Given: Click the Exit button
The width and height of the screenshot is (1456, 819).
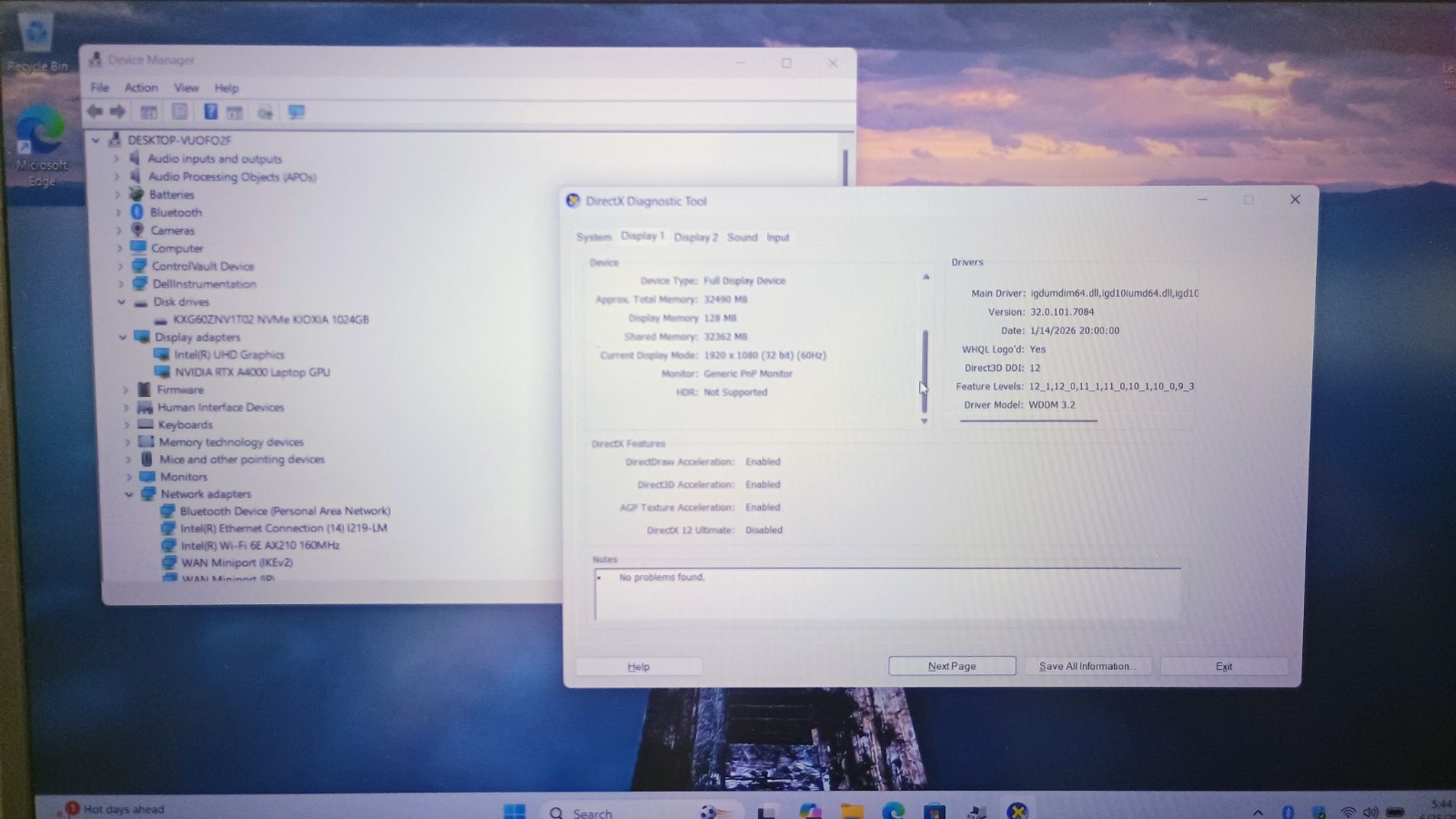Looking at the screenshot, I should pos(1224,666).
